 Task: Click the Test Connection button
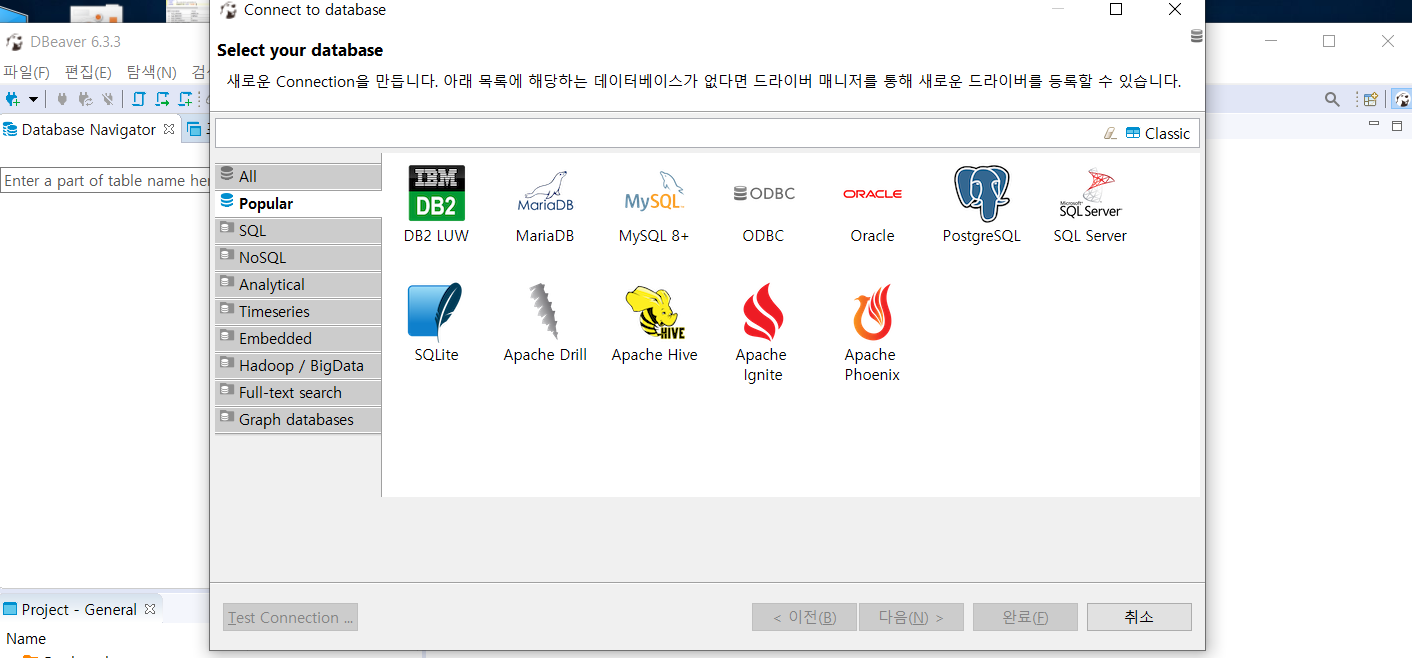coord(290,617)
